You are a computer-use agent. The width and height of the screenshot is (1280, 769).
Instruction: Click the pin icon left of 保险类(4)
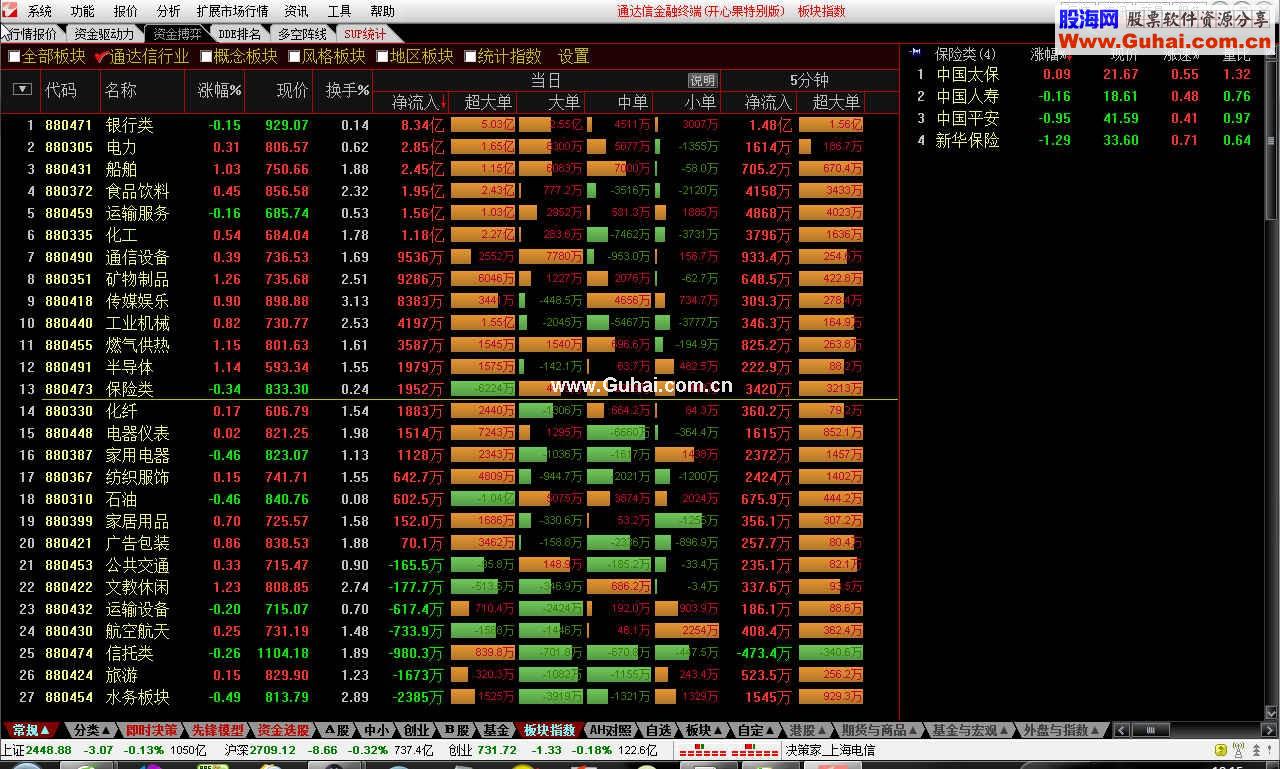pos(915,52)
